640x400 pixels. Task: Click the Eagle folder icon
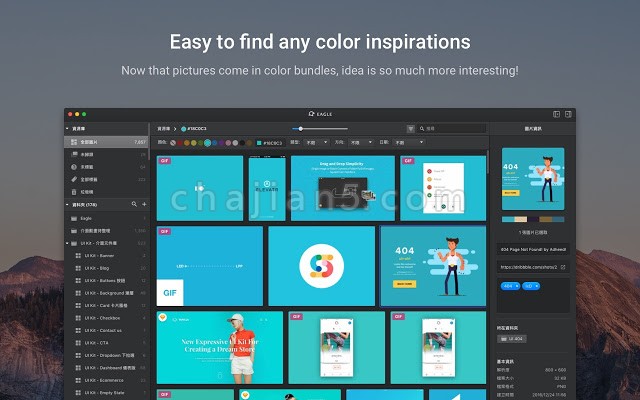click(74, 218)
